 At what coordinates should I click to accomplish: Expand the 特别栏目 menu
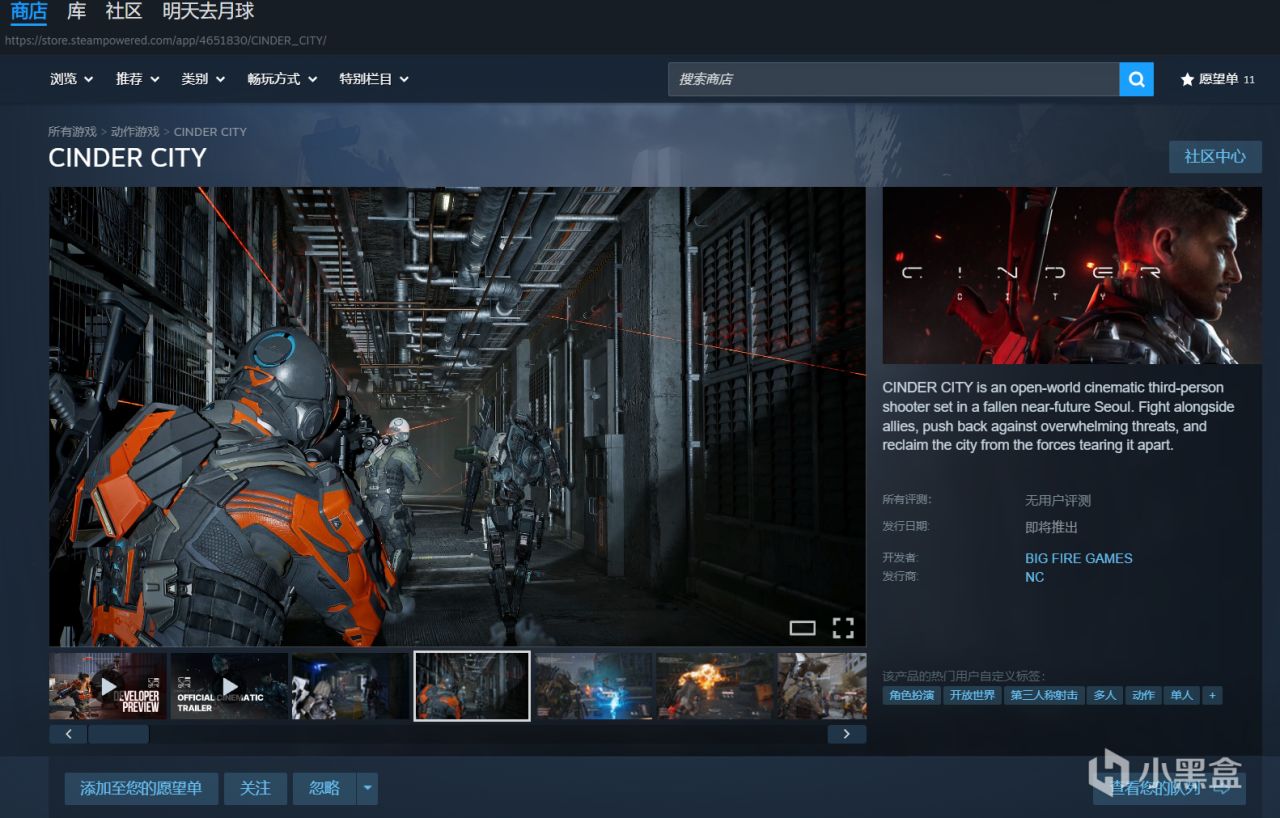(x=374, y=79)
